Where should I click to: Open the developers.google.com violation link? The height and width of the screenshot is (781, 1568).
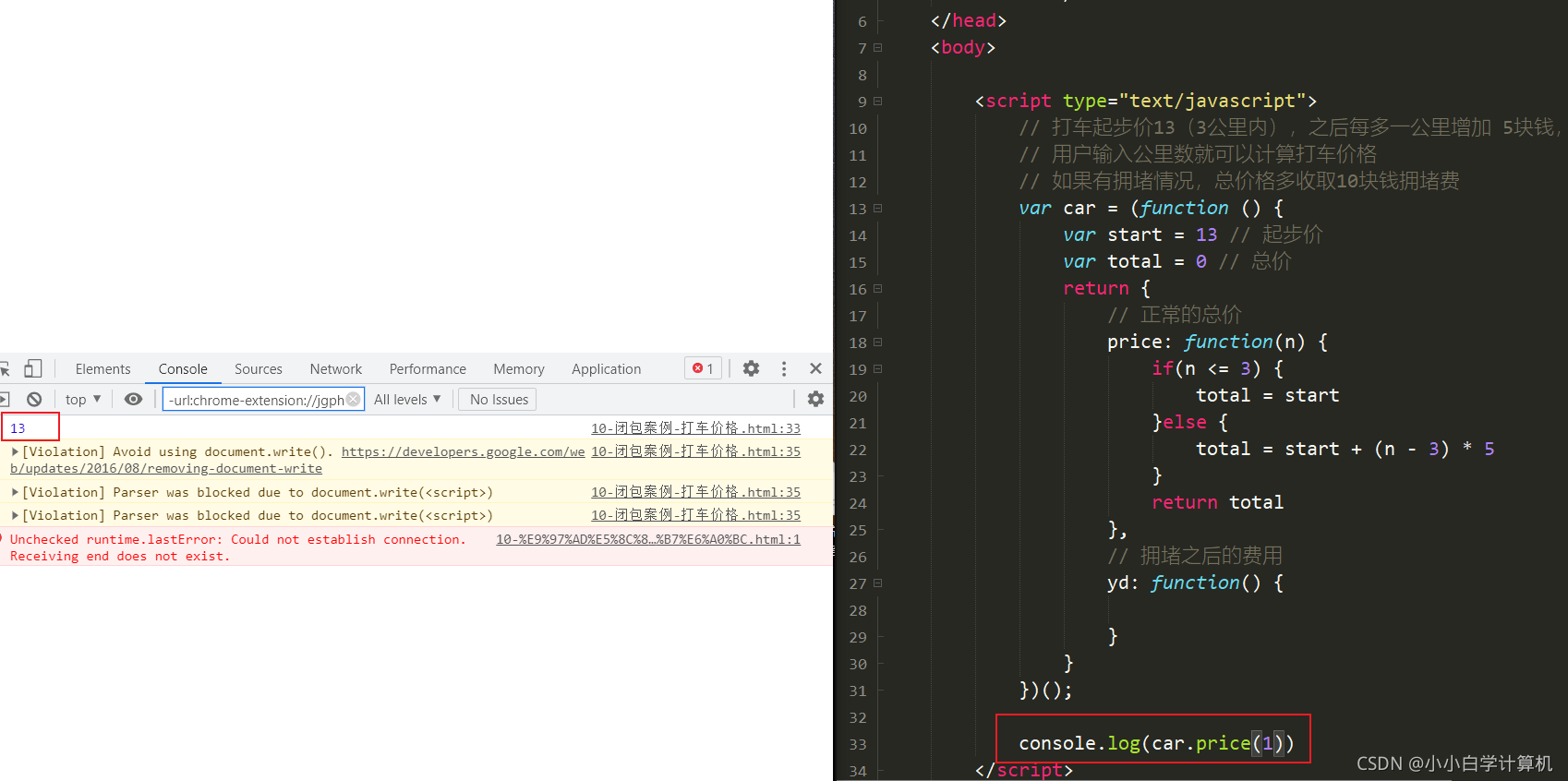(x=463, y=451)
